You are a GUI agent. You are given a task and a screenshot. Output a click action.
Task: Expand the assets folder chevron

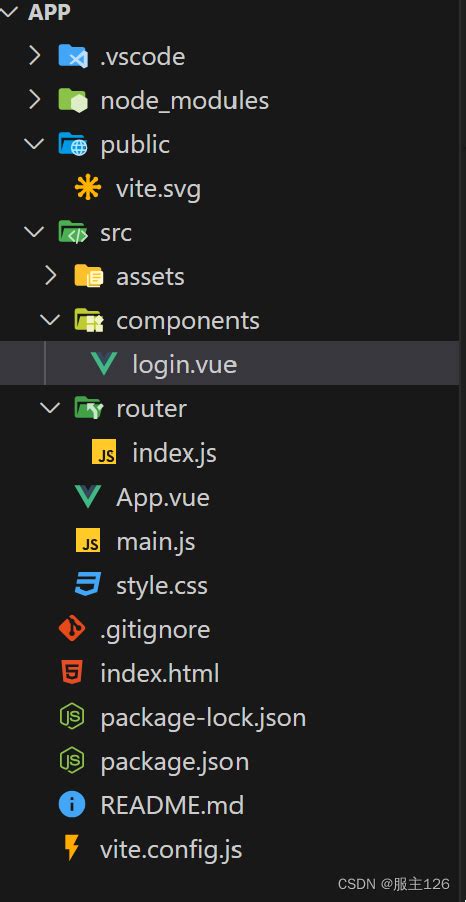pos(51,276)
